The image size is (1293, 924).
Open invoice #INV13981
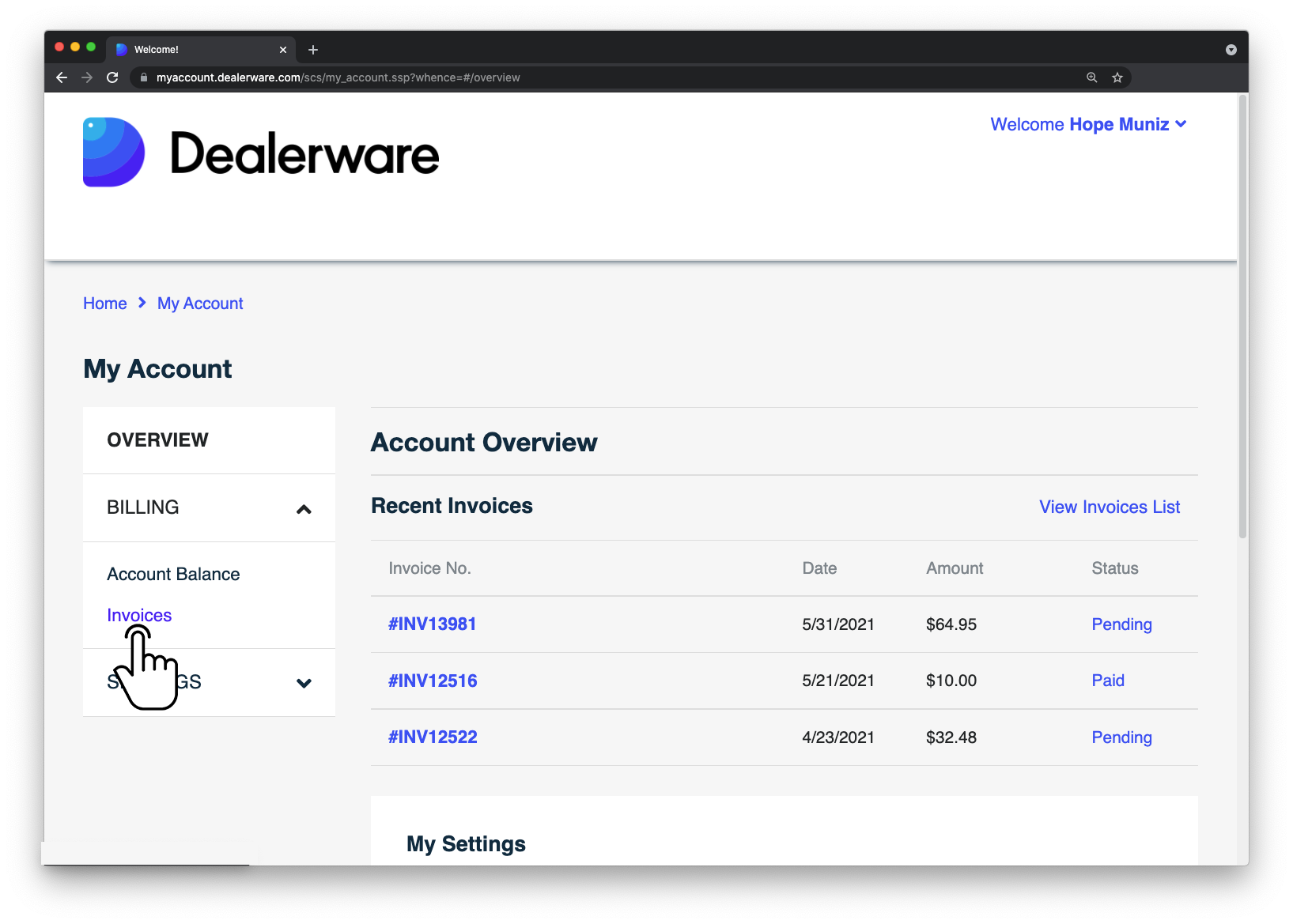point(432,624)
